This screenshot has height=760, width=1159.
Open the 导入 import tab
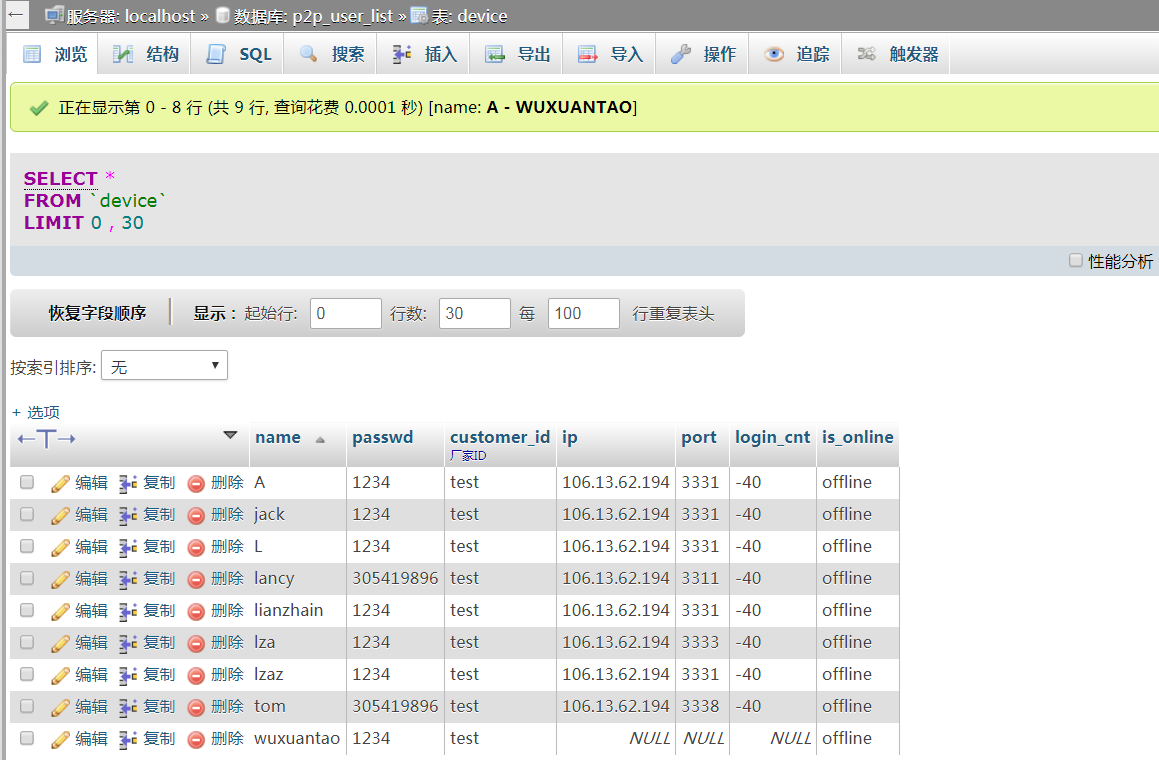click(x=611, y=54)
